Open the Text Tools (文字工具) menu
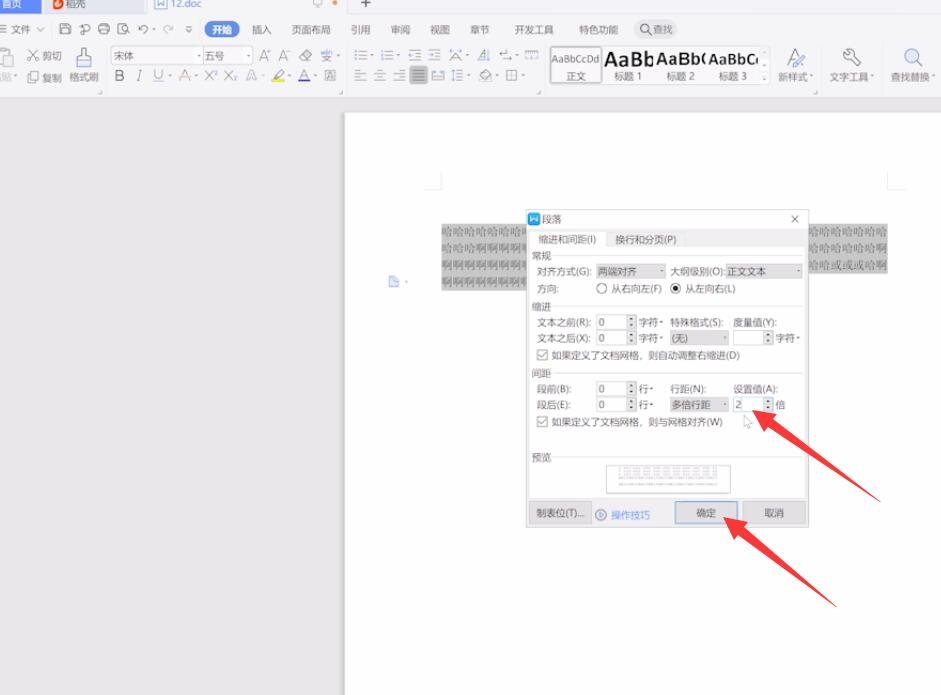Viewport: 941px width, 695px height. click(851, 65)
